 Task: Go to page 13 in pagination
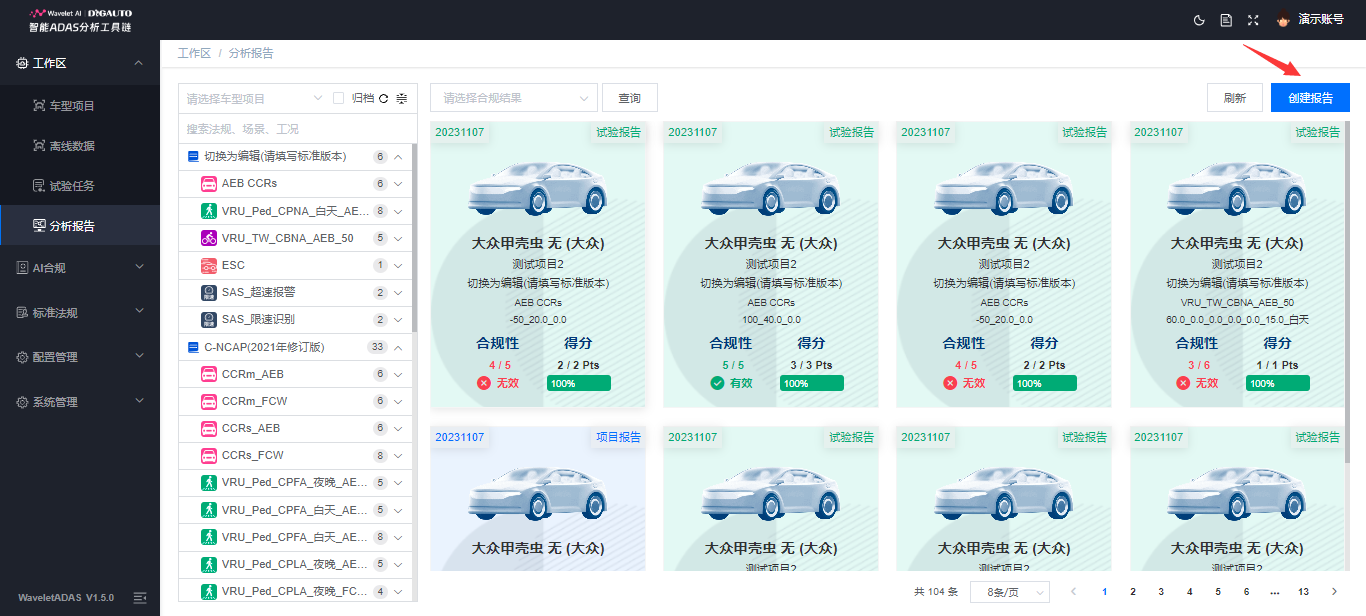[1303, 591]
